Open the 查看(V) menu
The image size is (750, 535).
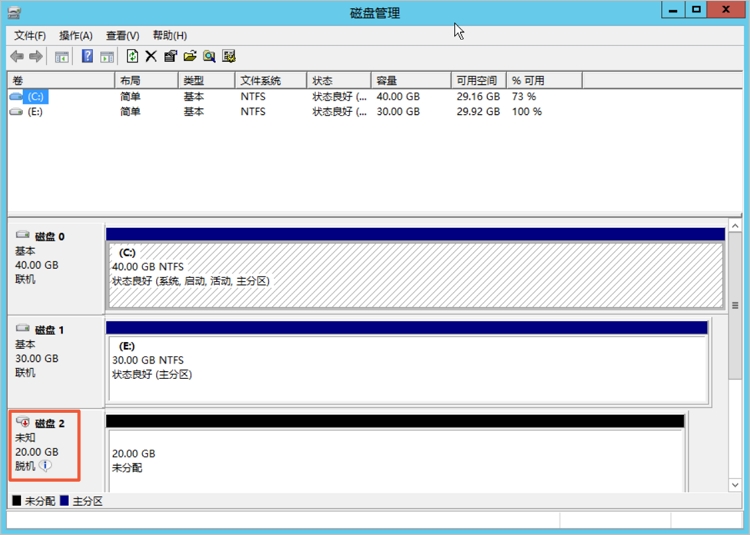tap(122, 36)
